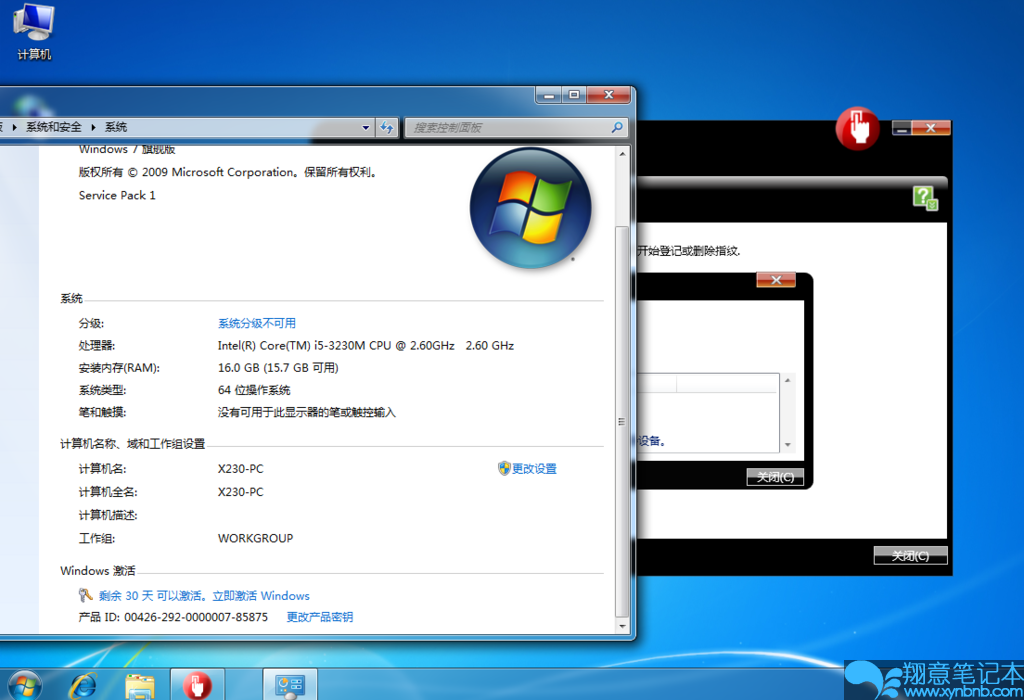Minimize the System control panel window
The image size is (1024, 700).
(x=549, y=95)
